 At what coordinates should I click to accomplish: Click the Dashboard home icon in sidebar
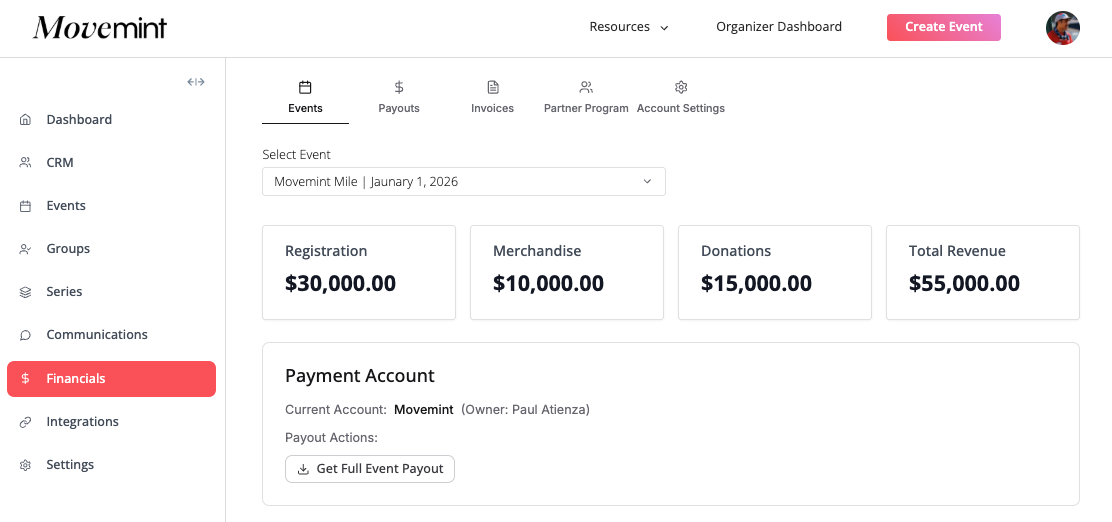click(x=26, y=120)
